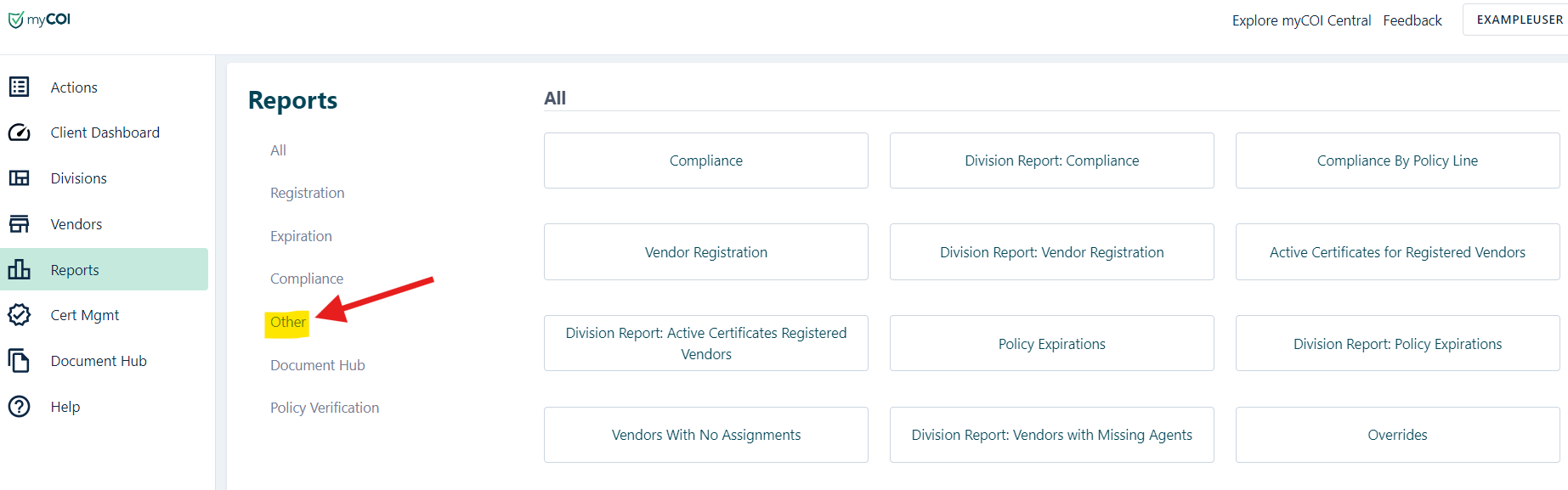Open the Compliance By Policy Line report

pyautogui.click(x=1397, y=161)
